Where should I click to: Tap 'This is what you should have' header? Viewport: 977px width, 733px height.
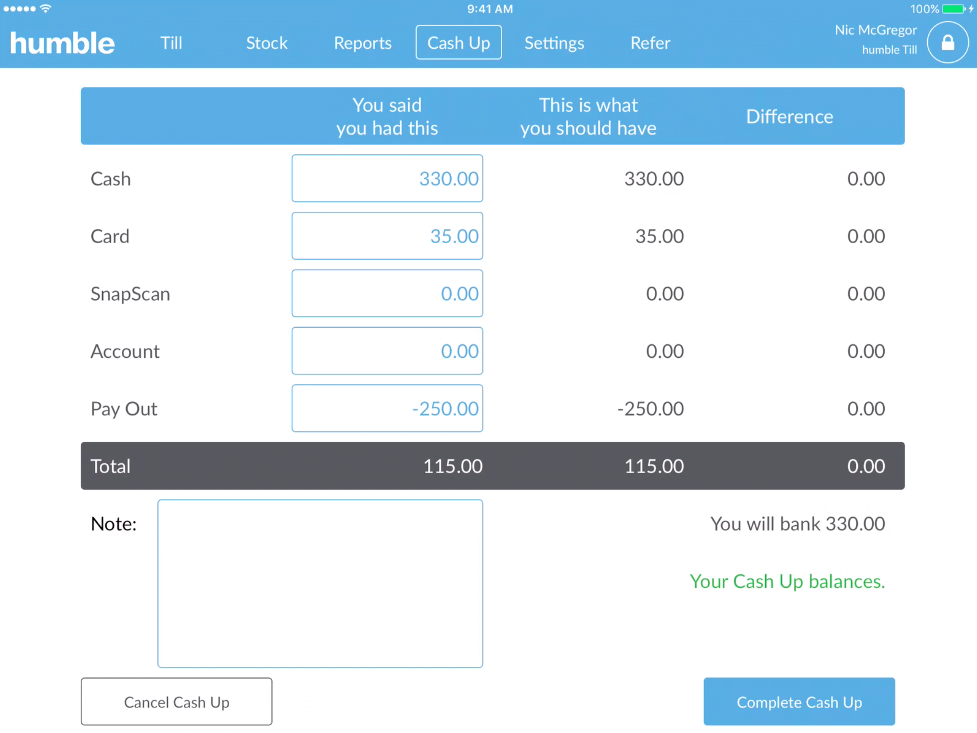[588, 117]
